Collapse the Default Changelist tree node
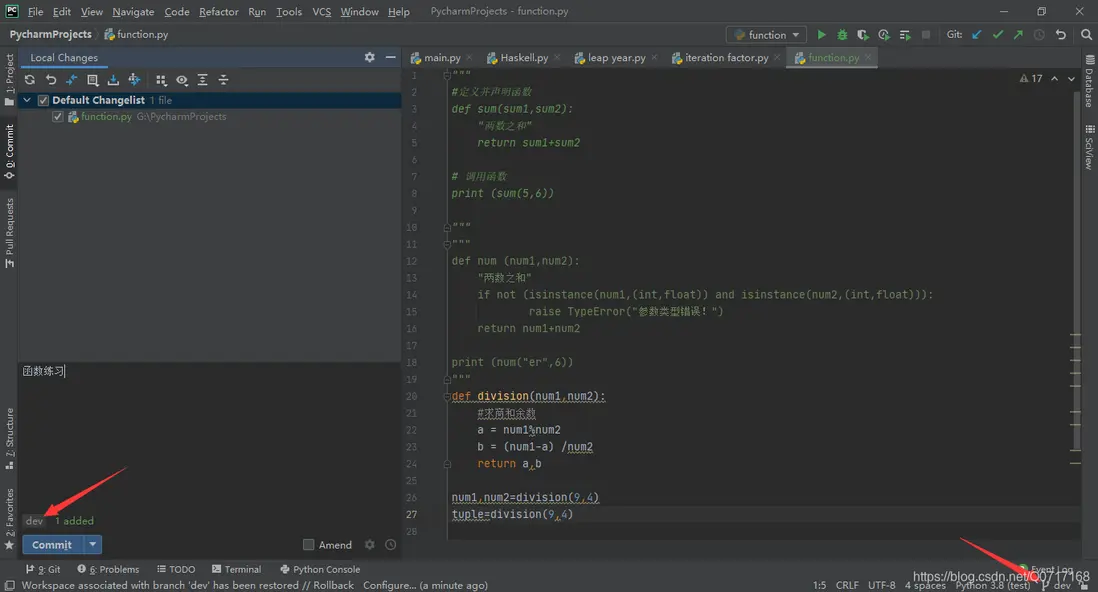The height and width of the screenshot is (592, 1098). pyautogui.click(x=29, y=100)
